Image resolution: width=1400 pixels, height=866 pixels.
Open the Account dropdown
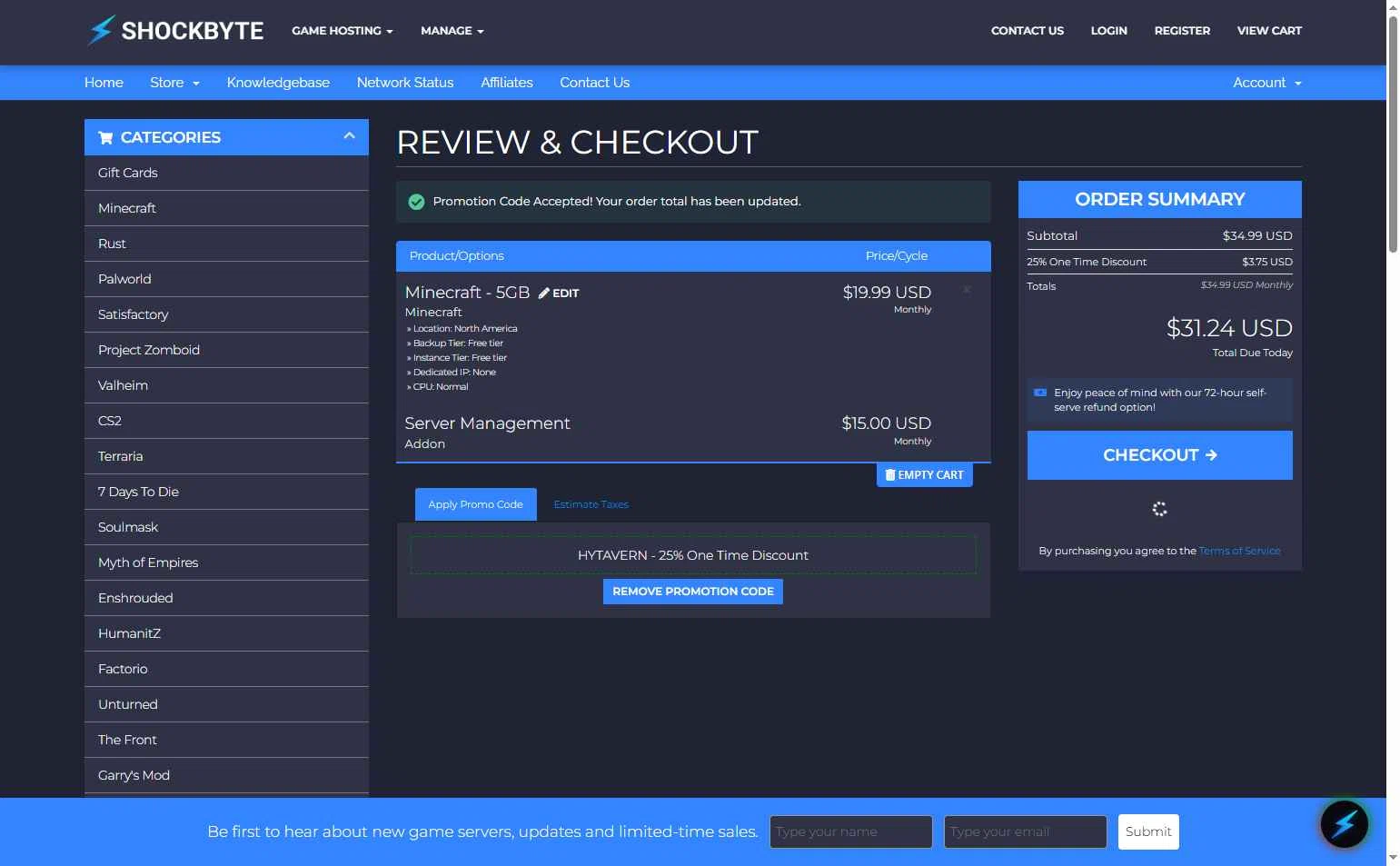(1266, 83)
